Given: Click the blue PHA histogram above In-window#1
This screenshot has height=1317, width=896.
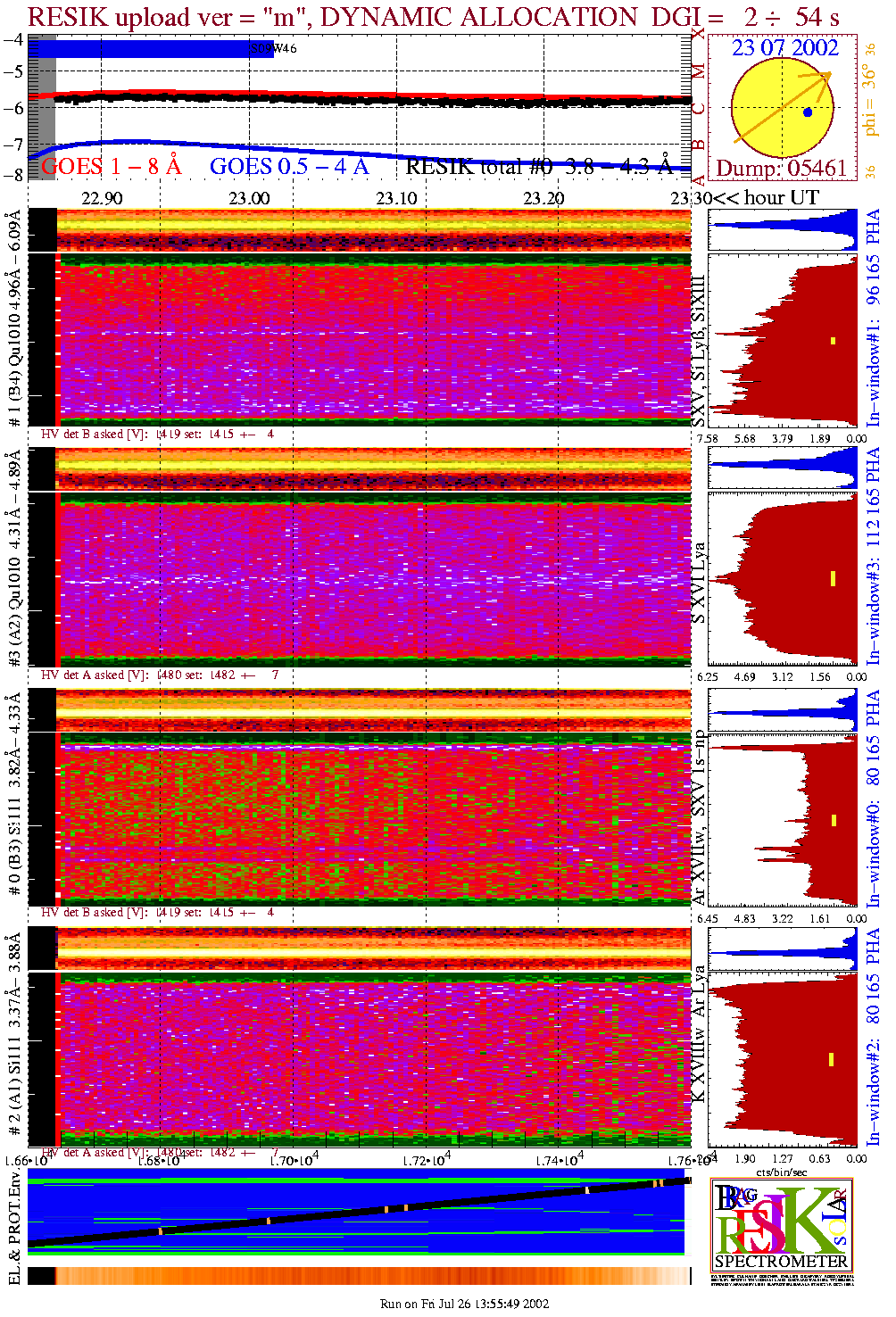Looking at the screenshot, I should [783, 228].
